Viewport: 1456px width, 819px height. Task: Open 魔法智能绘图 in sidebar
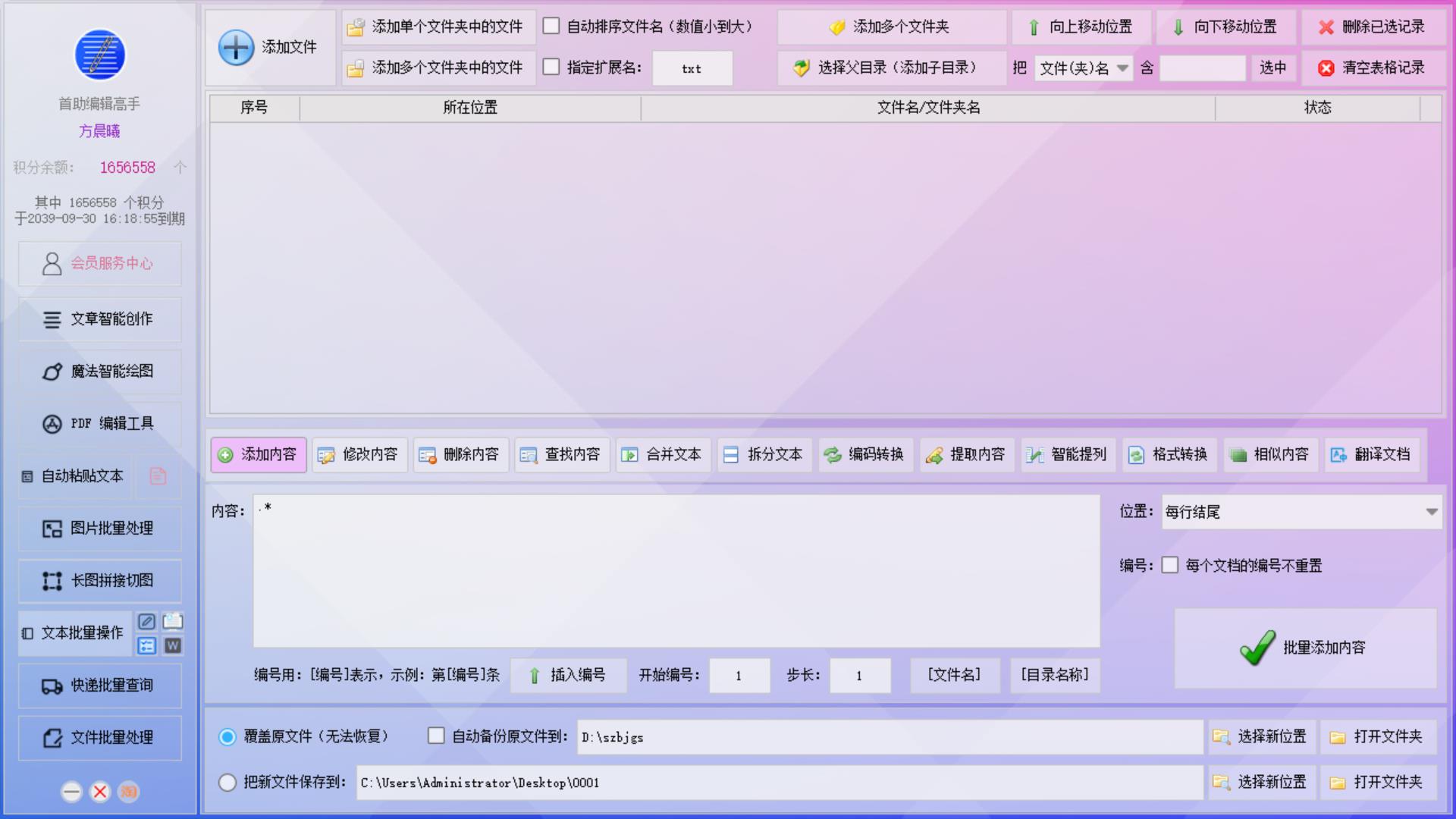100,372
